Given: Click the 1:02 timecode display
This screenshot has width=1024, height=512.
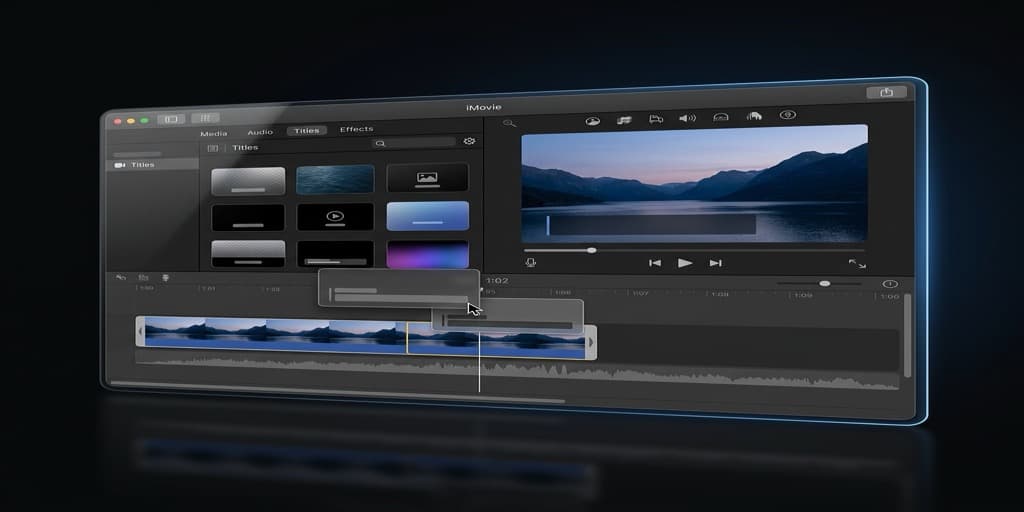Looking at the screenshot, I should tap(497, 281).
